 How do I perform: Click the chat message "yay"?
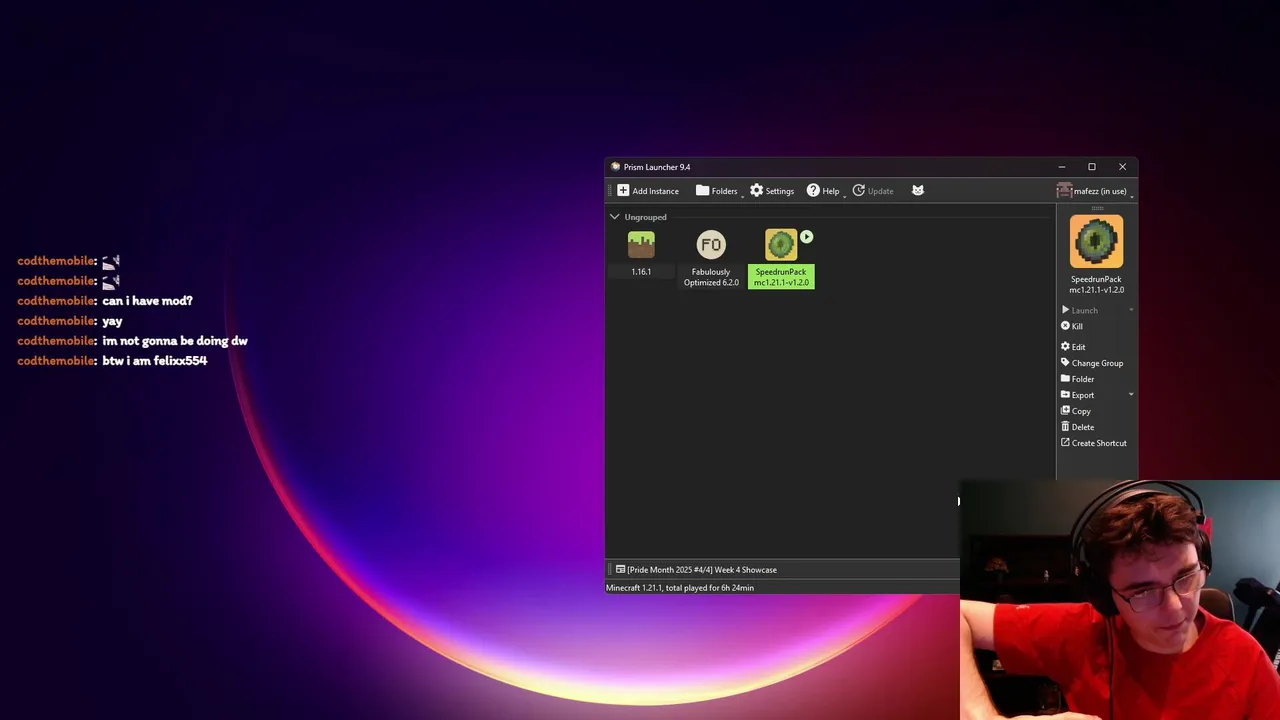112,321
